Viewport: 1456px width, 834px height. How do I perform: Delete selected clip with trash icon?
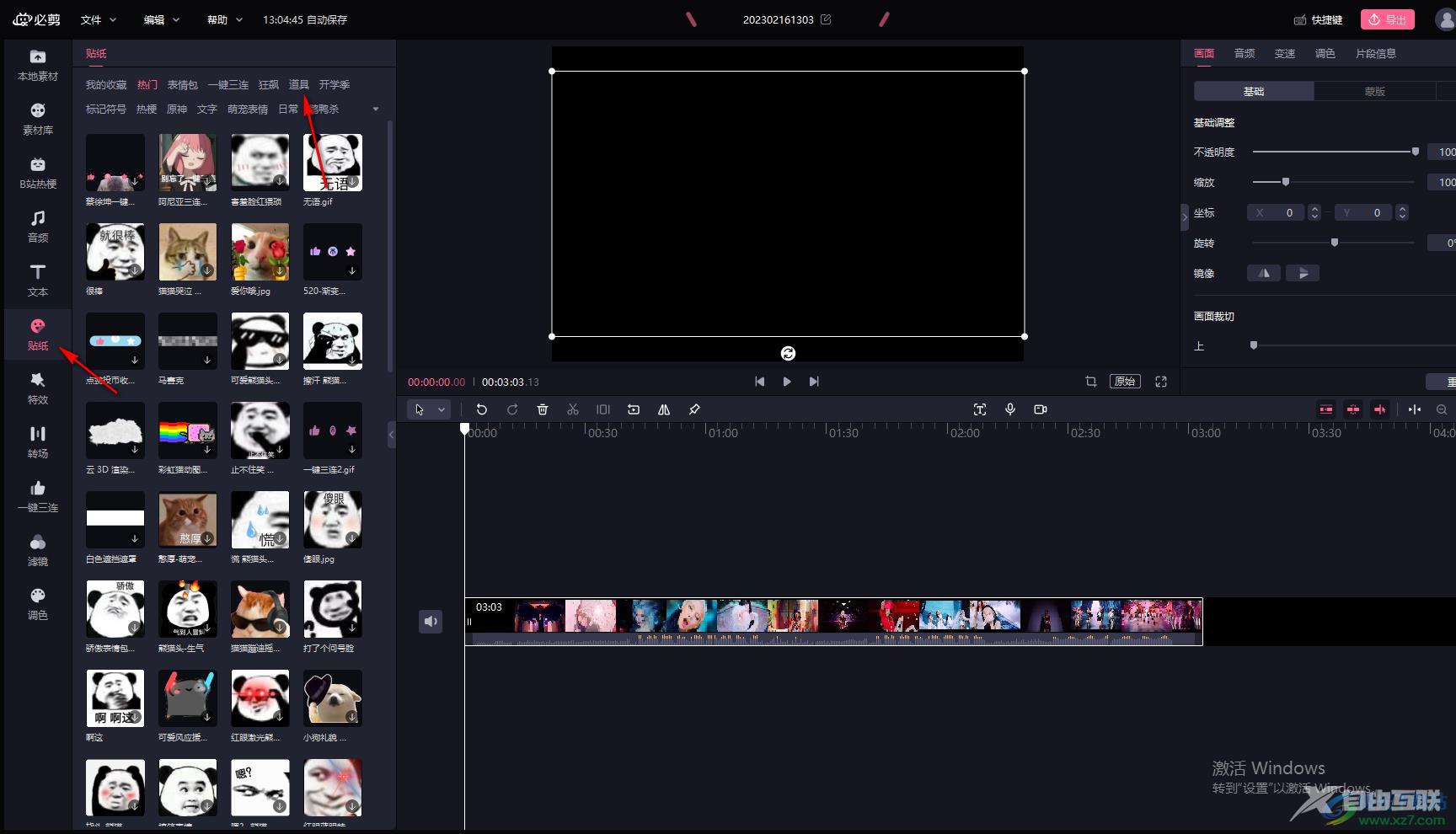point(543,409)
